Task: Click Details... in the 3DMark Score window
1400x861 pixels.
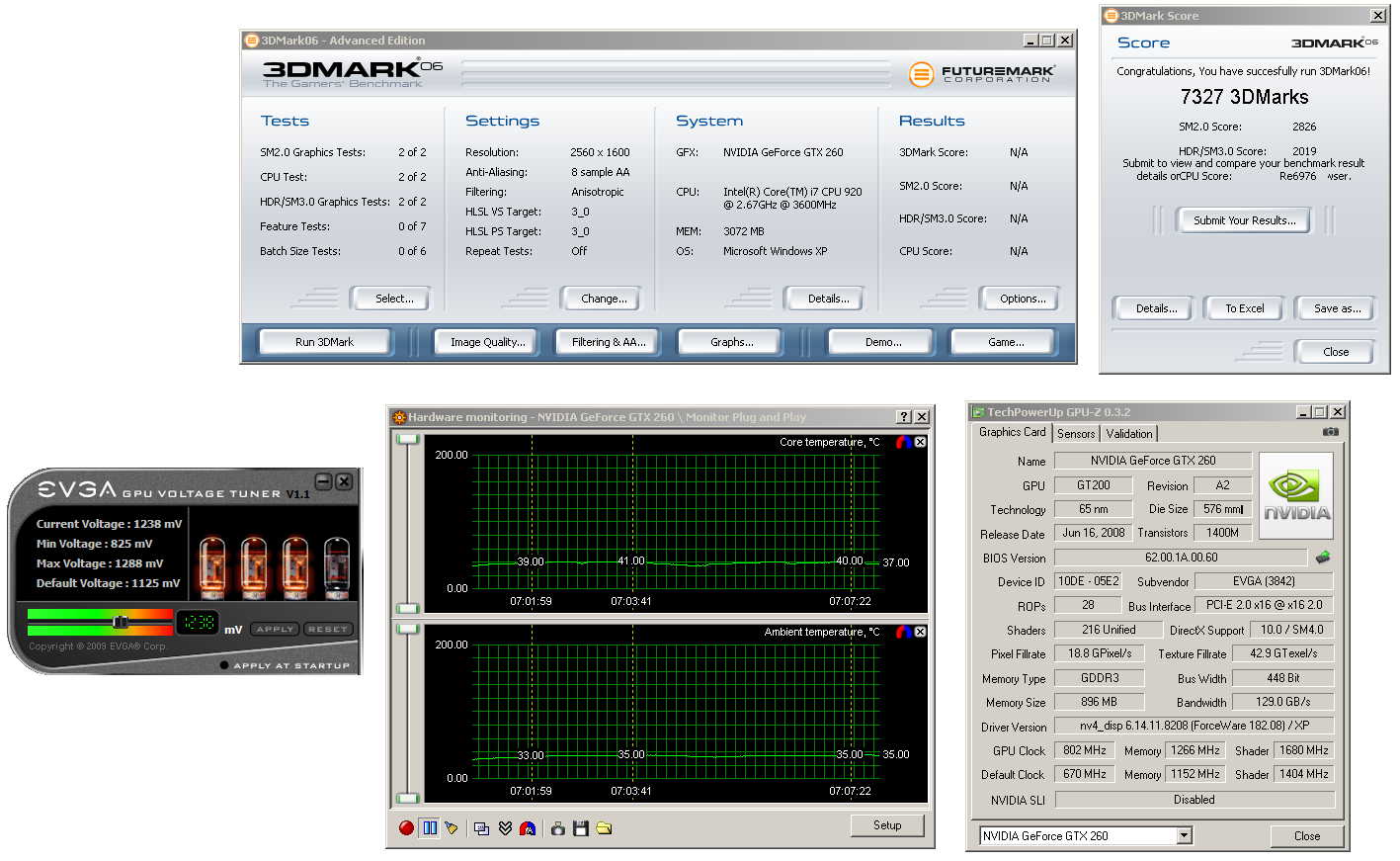Action: (x=1155, y=308)
